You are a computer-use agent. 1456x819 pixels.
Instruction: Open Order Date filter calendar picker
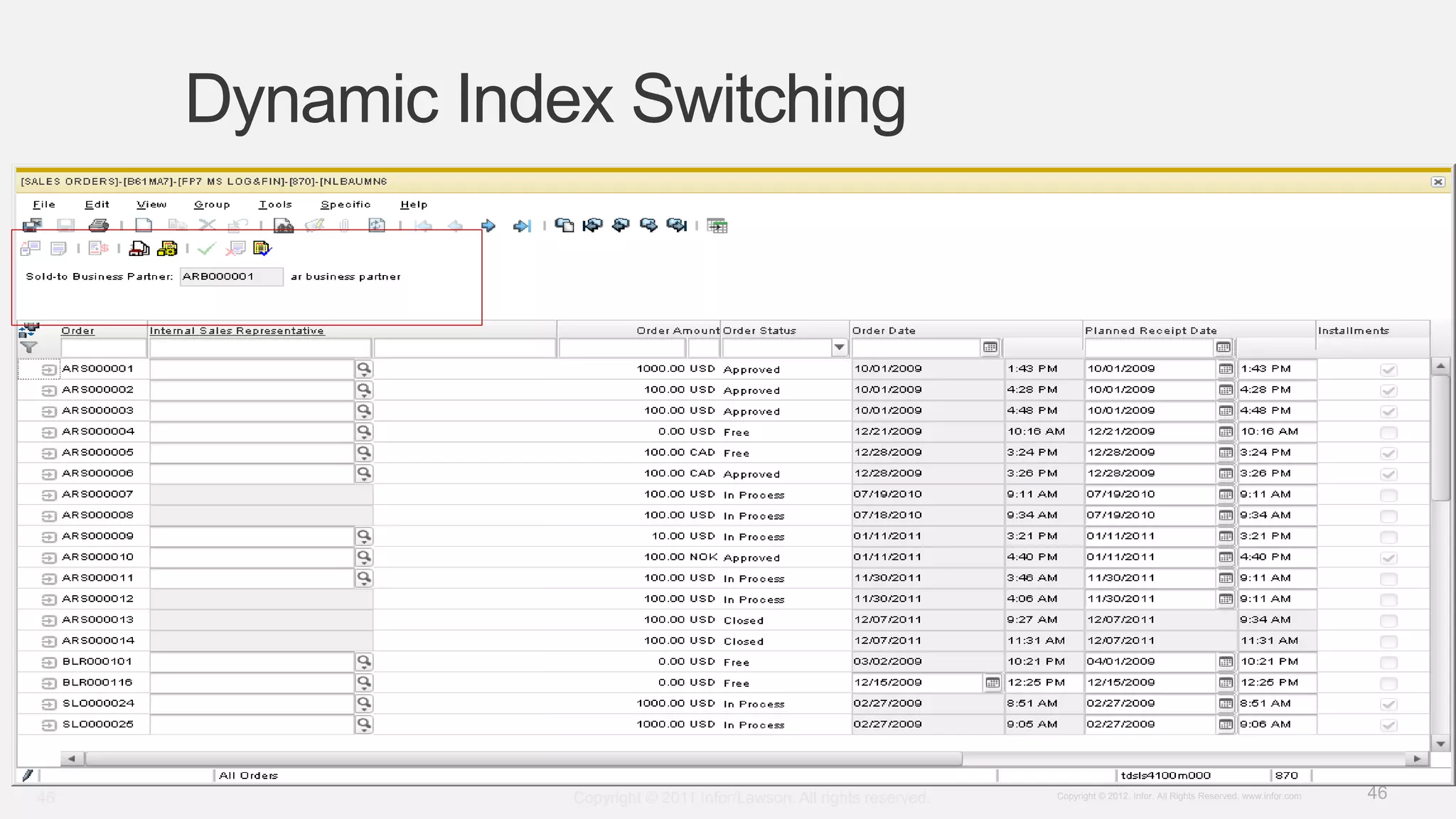pos(990,348)
